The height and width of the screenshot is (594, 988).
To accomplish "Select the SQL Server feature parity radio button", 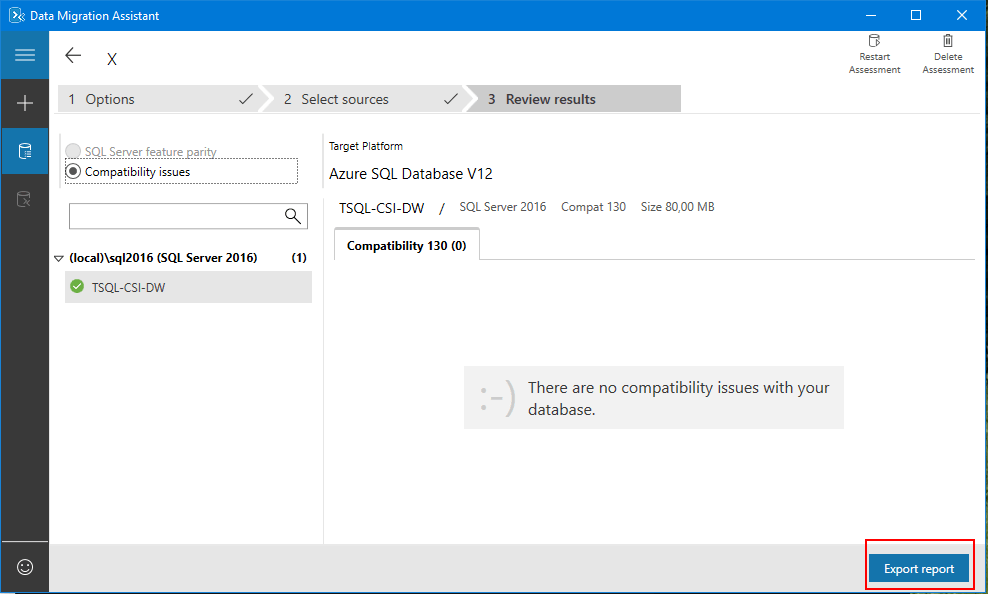I will click(x=73, y=150).
